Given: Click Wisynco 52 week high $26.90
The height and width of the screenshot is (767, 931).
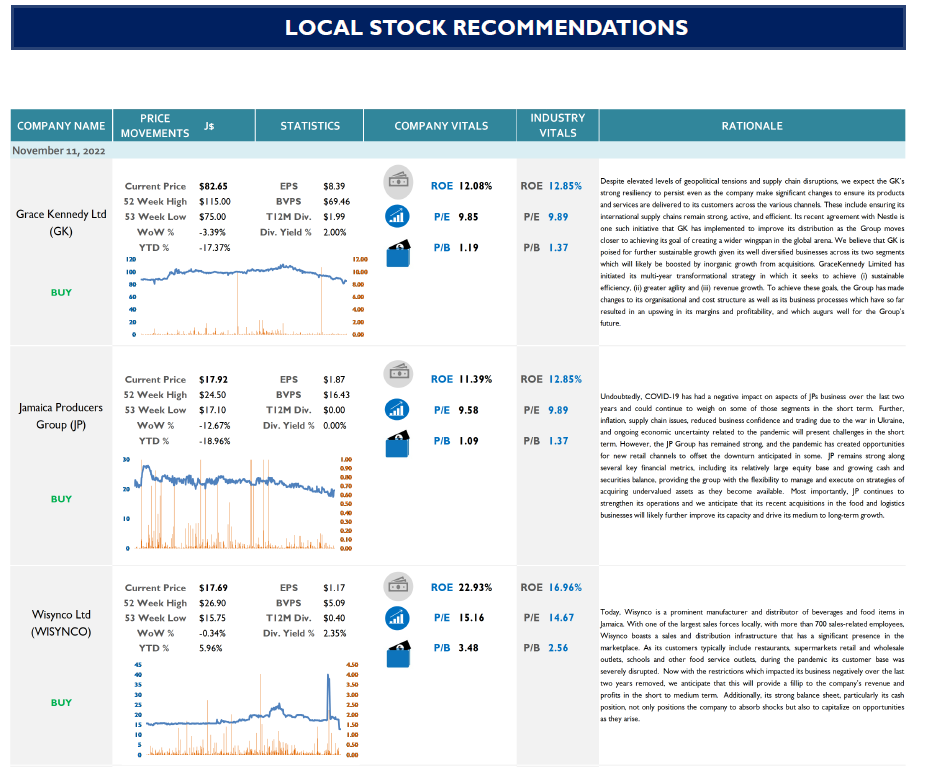Looking at the screenshot, I should coord(213,603).
